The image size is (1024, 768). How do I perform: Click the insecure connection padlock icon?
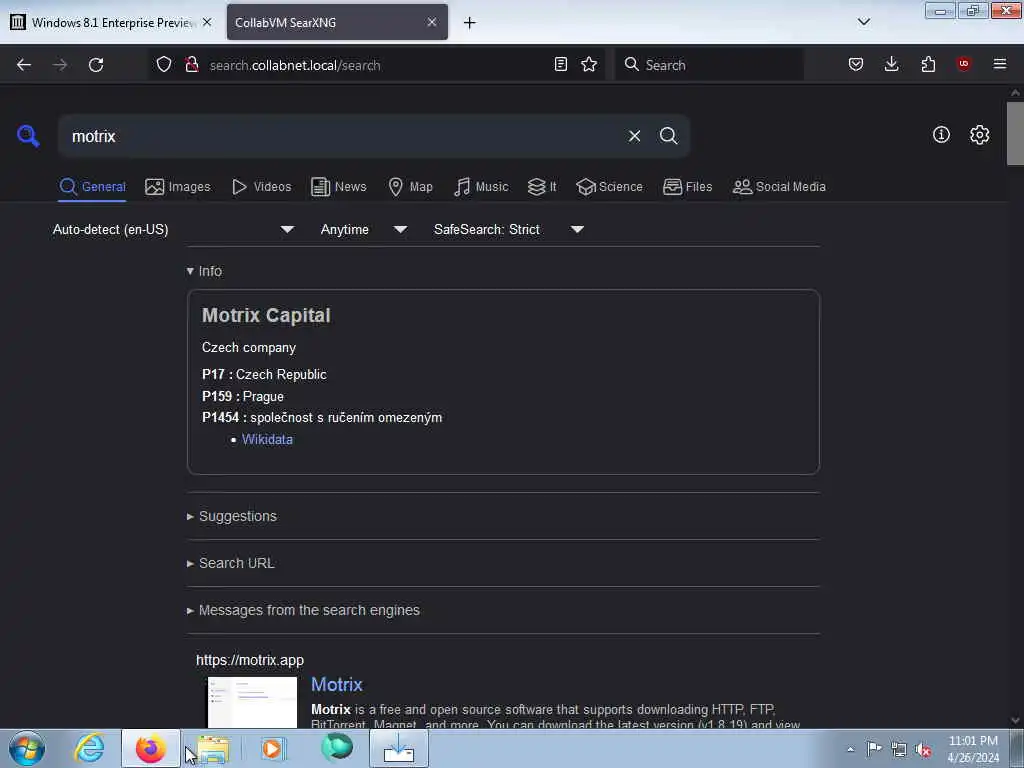(x=192, y=64)
